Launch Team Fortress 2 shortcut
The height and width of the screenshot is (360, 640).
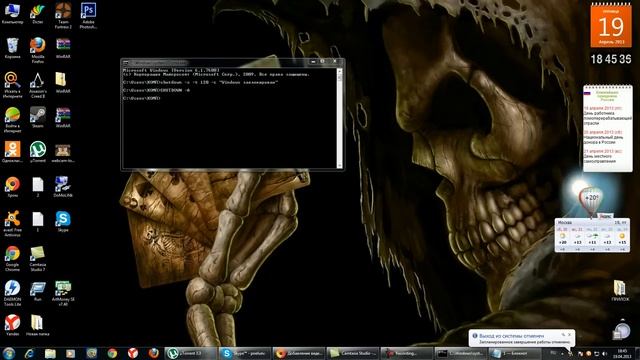coord(63,16)
